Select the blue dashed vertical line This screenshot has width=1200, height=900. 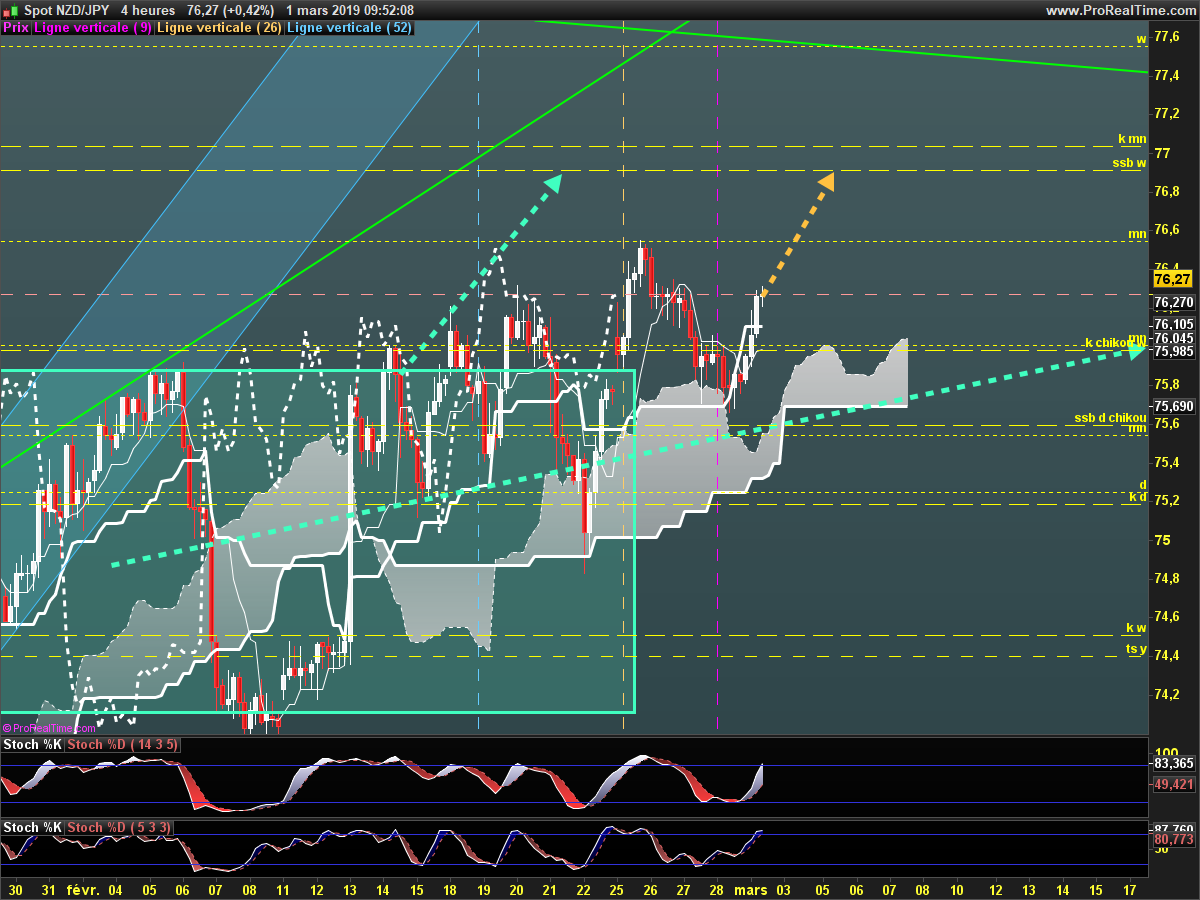[478, 380]
